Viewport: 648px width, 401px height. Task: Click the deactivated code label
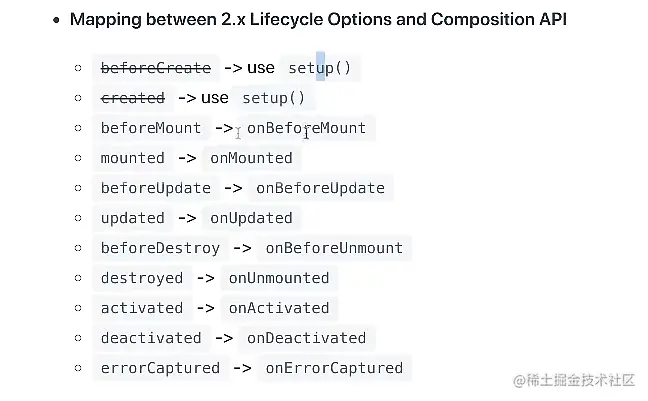coord(151,338)
